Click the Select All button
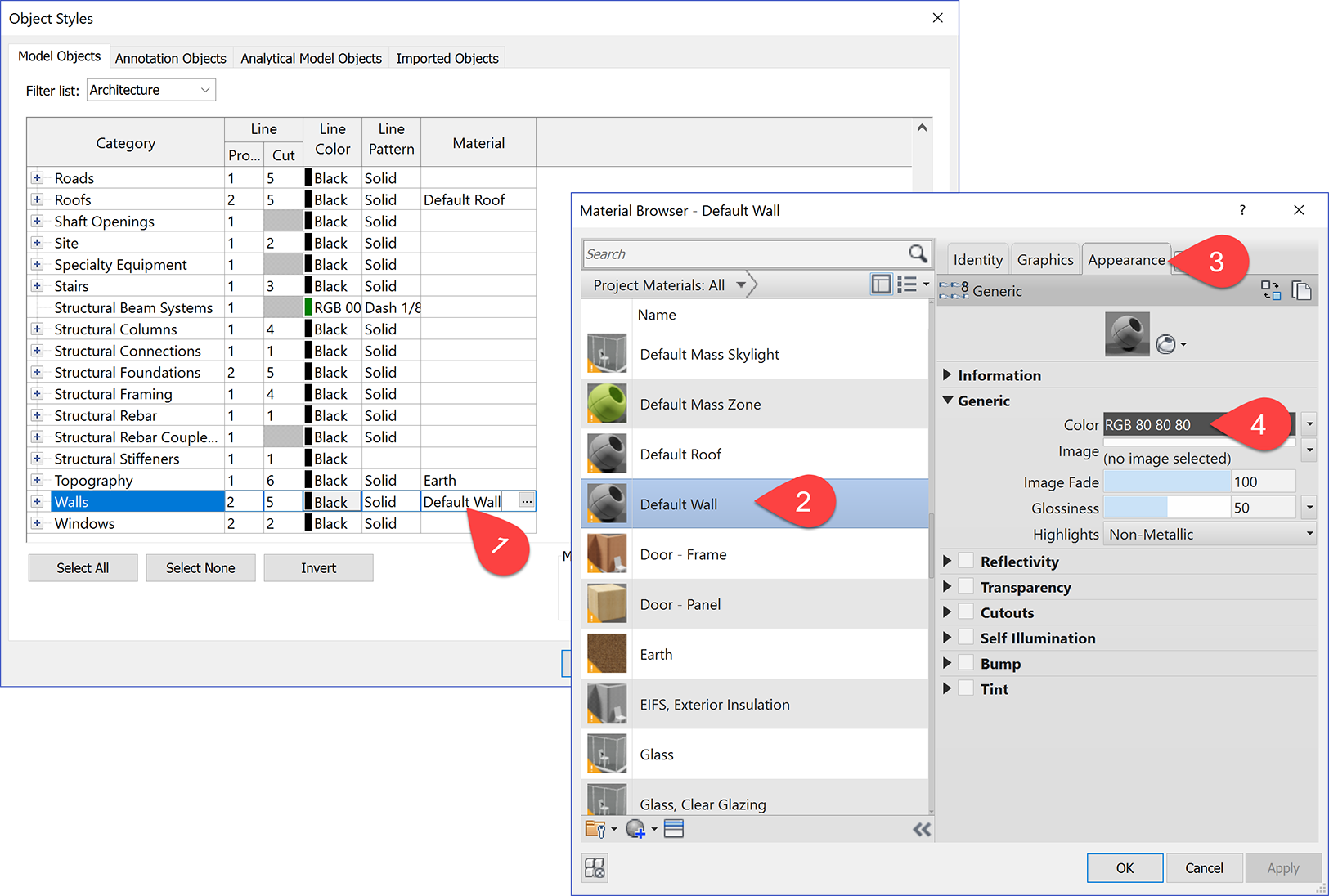 coord(83,568)
